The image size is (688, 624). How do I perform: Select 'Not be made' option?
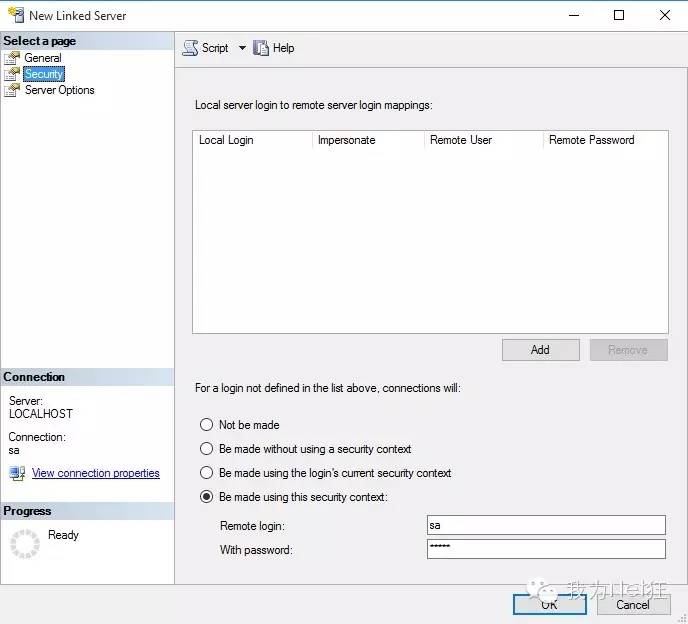[x=206, y=425]
